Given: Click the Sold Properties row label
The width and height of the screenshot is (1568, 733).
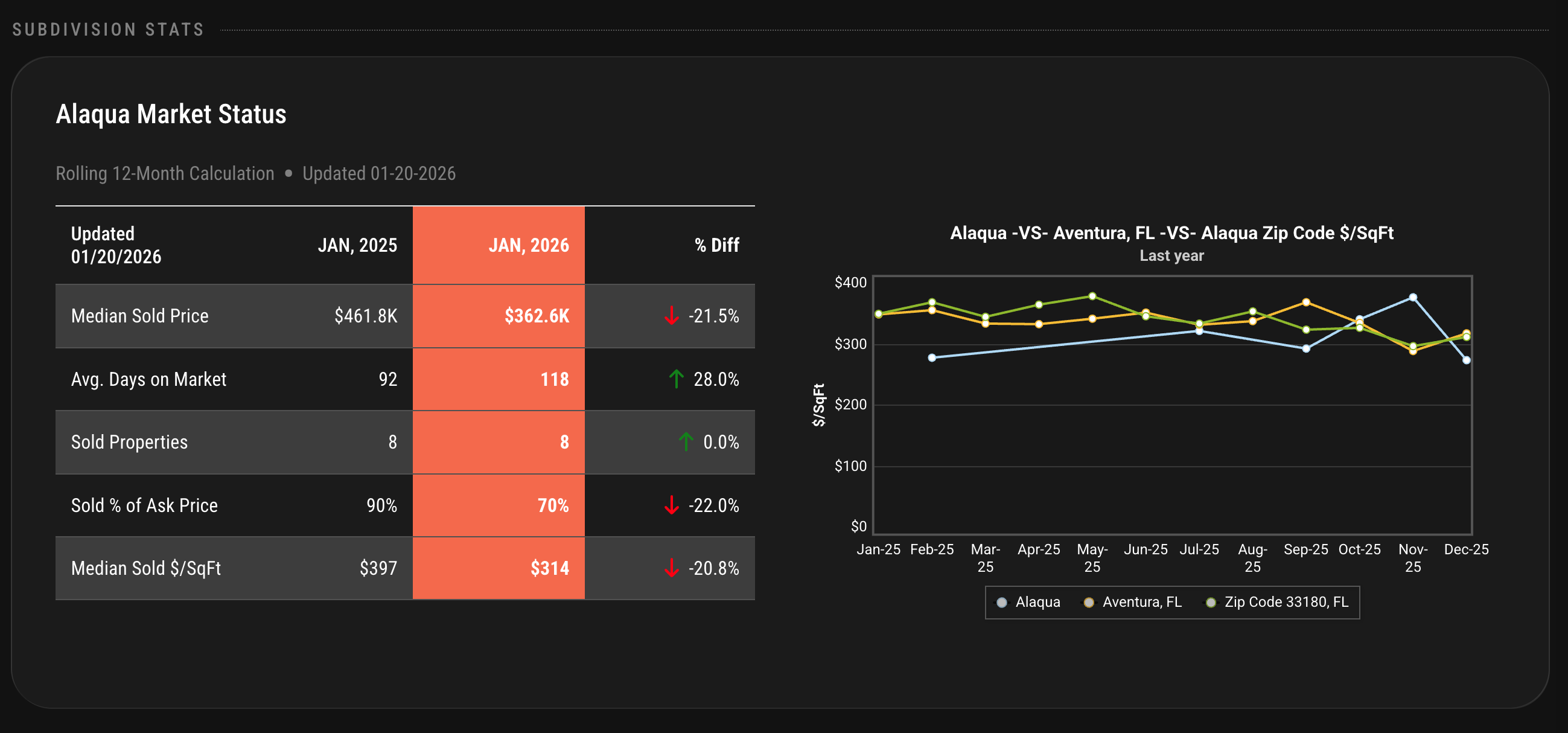Looking at the screenshot, I should coord(129,442).
